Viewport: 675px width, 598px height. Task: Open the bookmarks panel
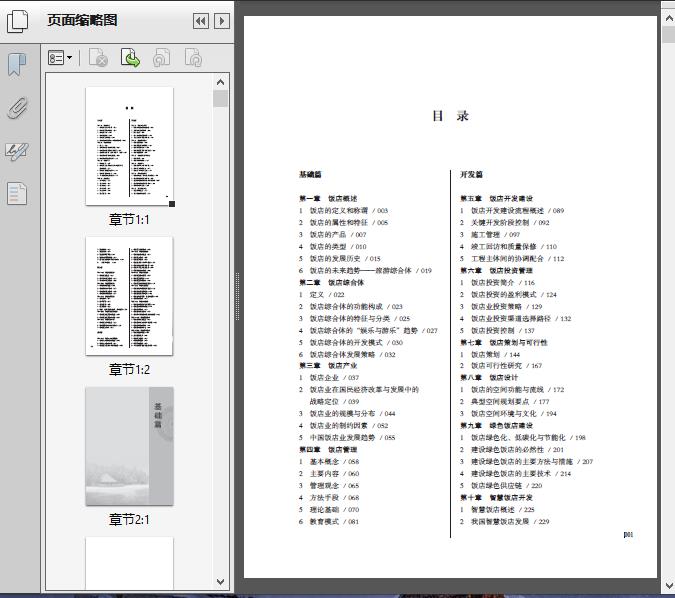[x=17, y=66]
